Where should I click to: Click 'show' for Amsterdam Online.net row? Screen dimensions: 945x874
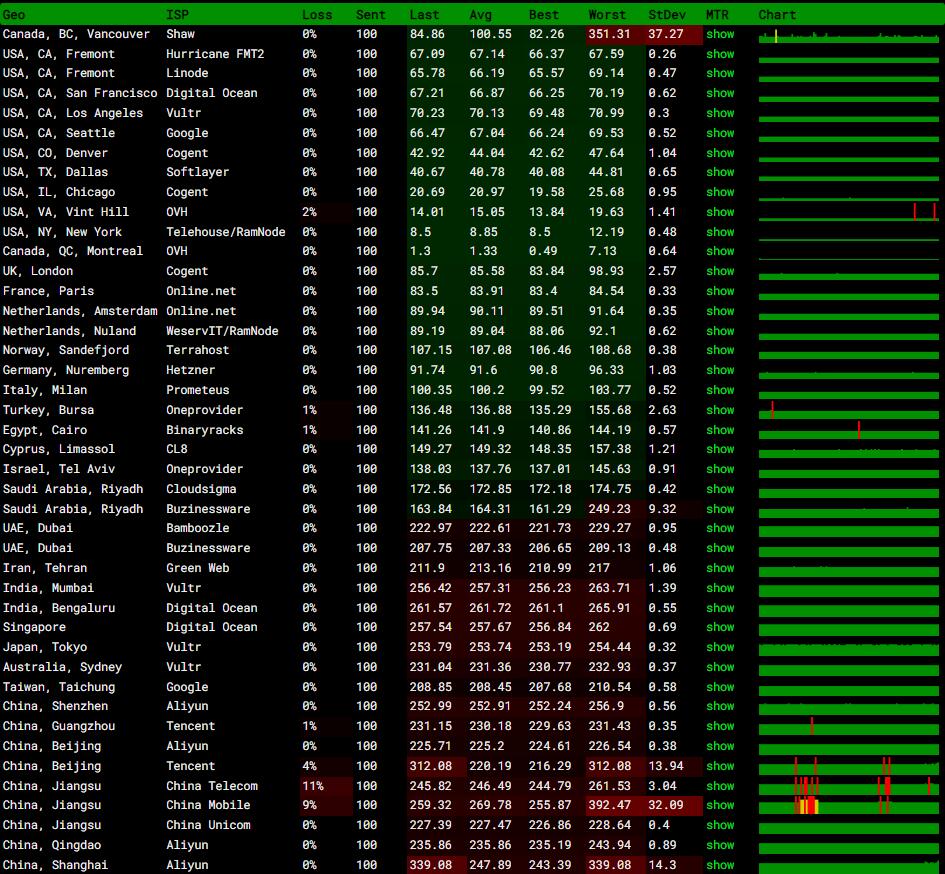pyautogui.click(x=720, y=311)
